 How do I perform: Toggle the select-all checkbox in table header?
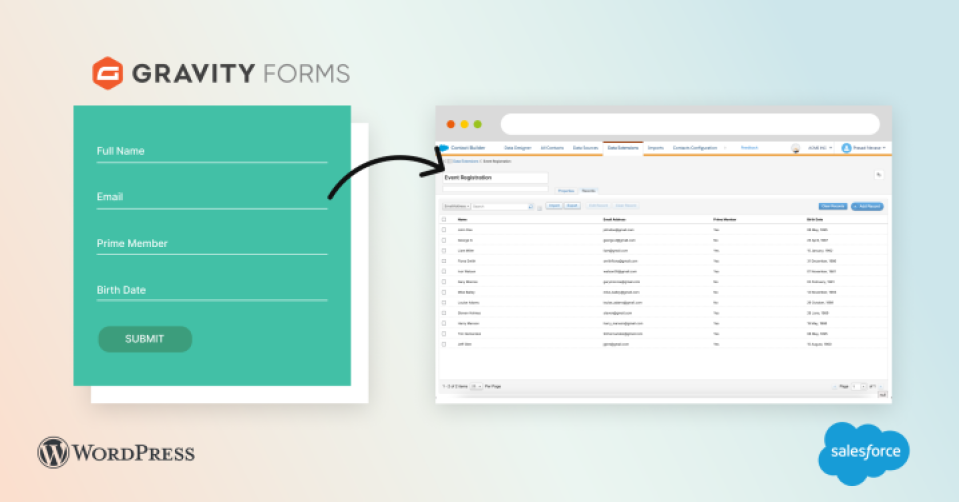(x=444, y=220)
